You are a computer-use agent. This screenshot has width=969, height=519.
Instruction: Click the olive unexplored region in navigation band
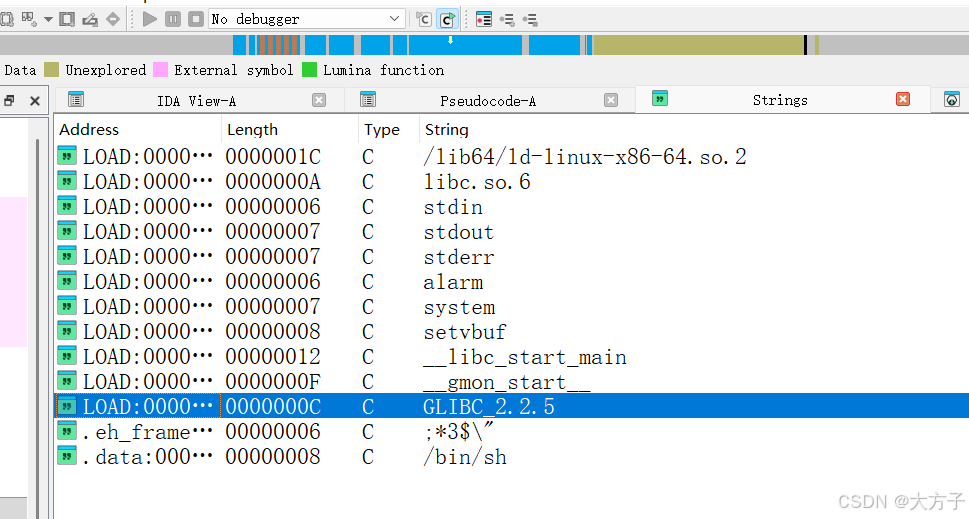coord(698,44)
